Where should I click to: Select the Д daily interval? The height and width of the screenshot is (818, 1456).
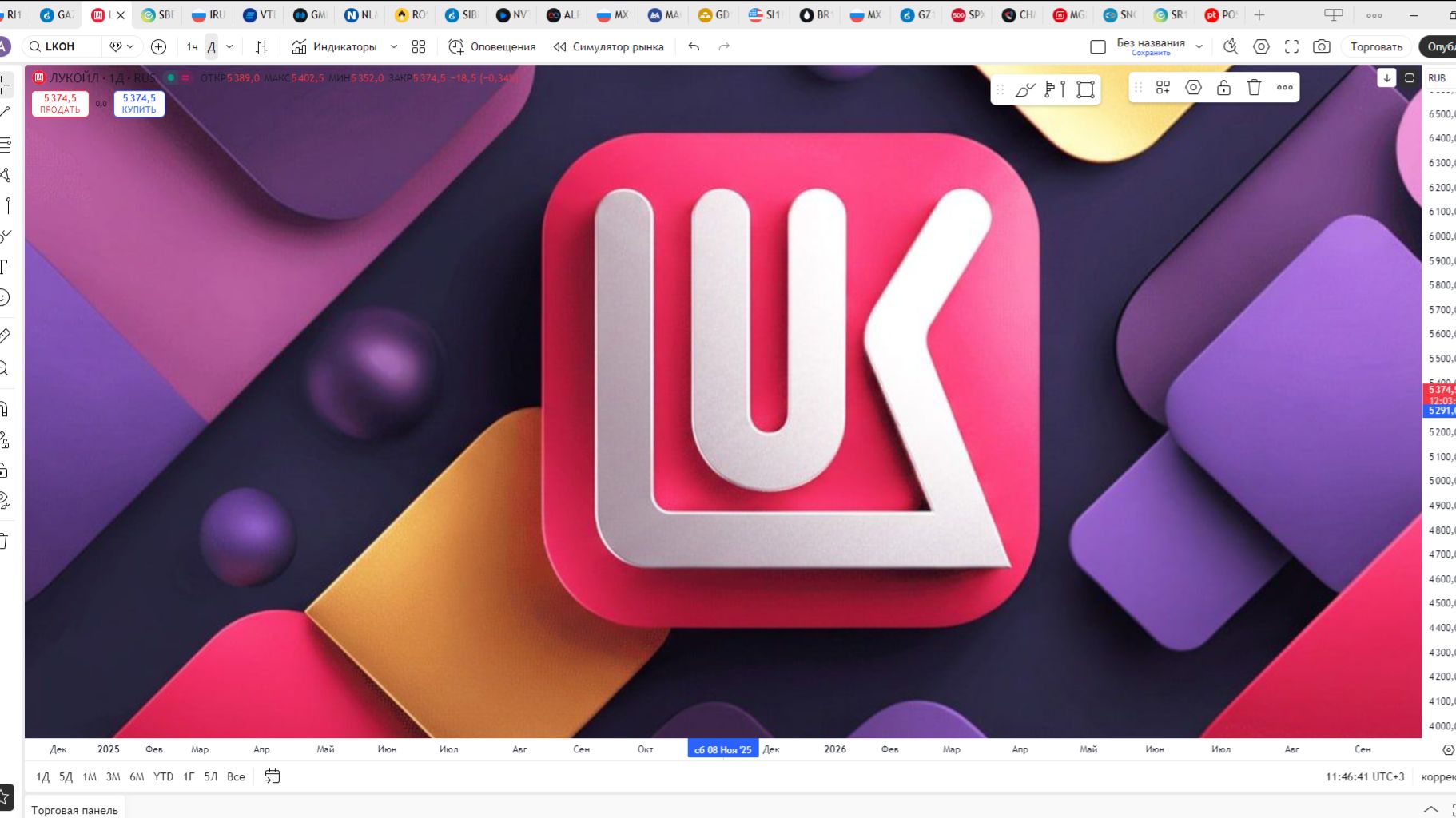(212, 46)
